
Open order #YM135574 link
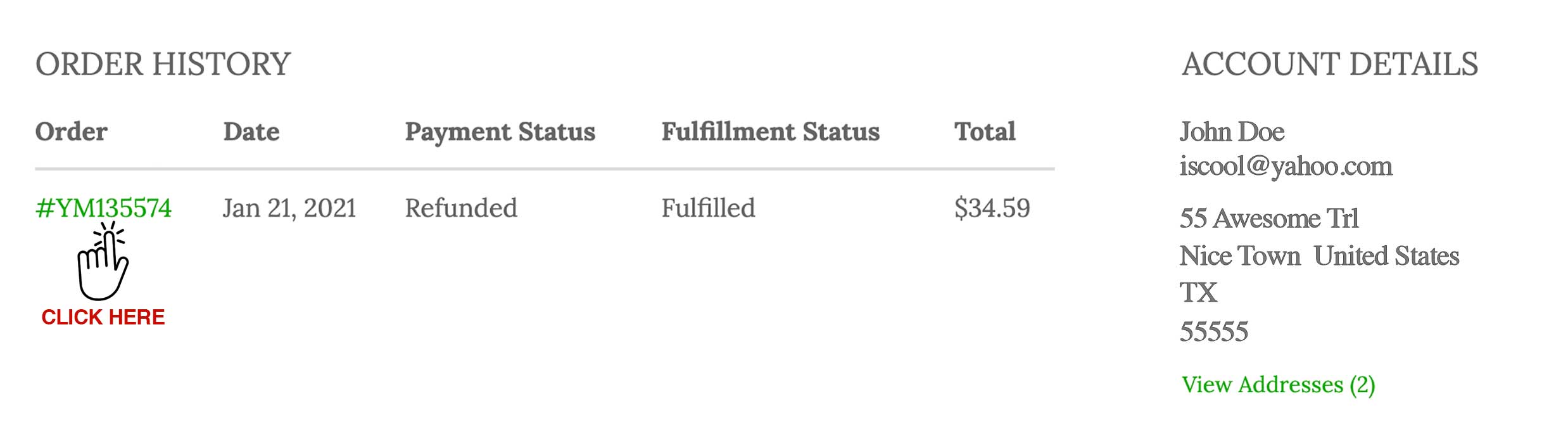(103, 208)
